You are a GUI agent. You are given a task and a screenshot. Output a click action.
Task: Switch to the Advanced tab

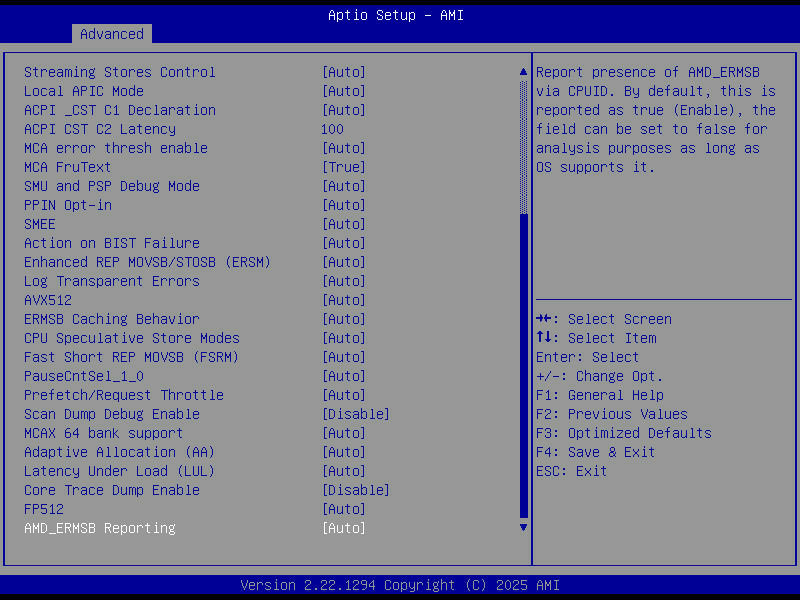111,33
